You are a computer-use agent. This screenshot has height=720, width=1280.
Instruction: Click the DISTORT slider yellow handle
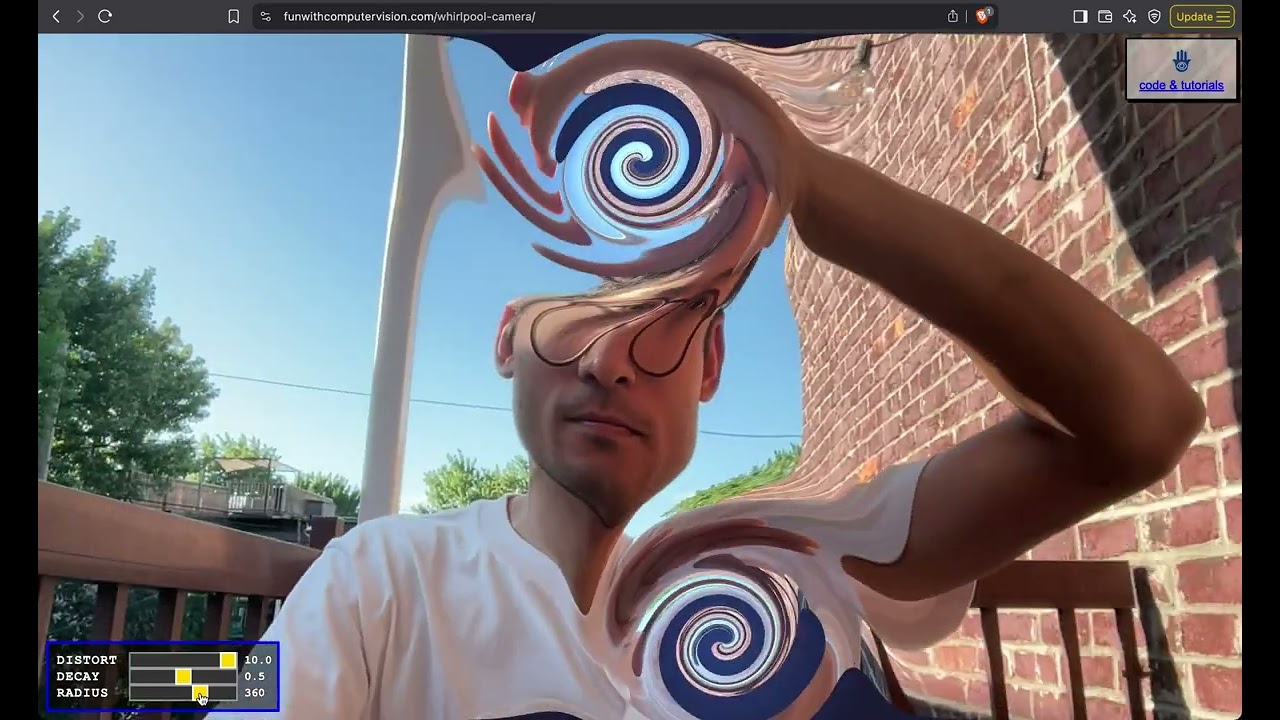click(x=228, y=660)
